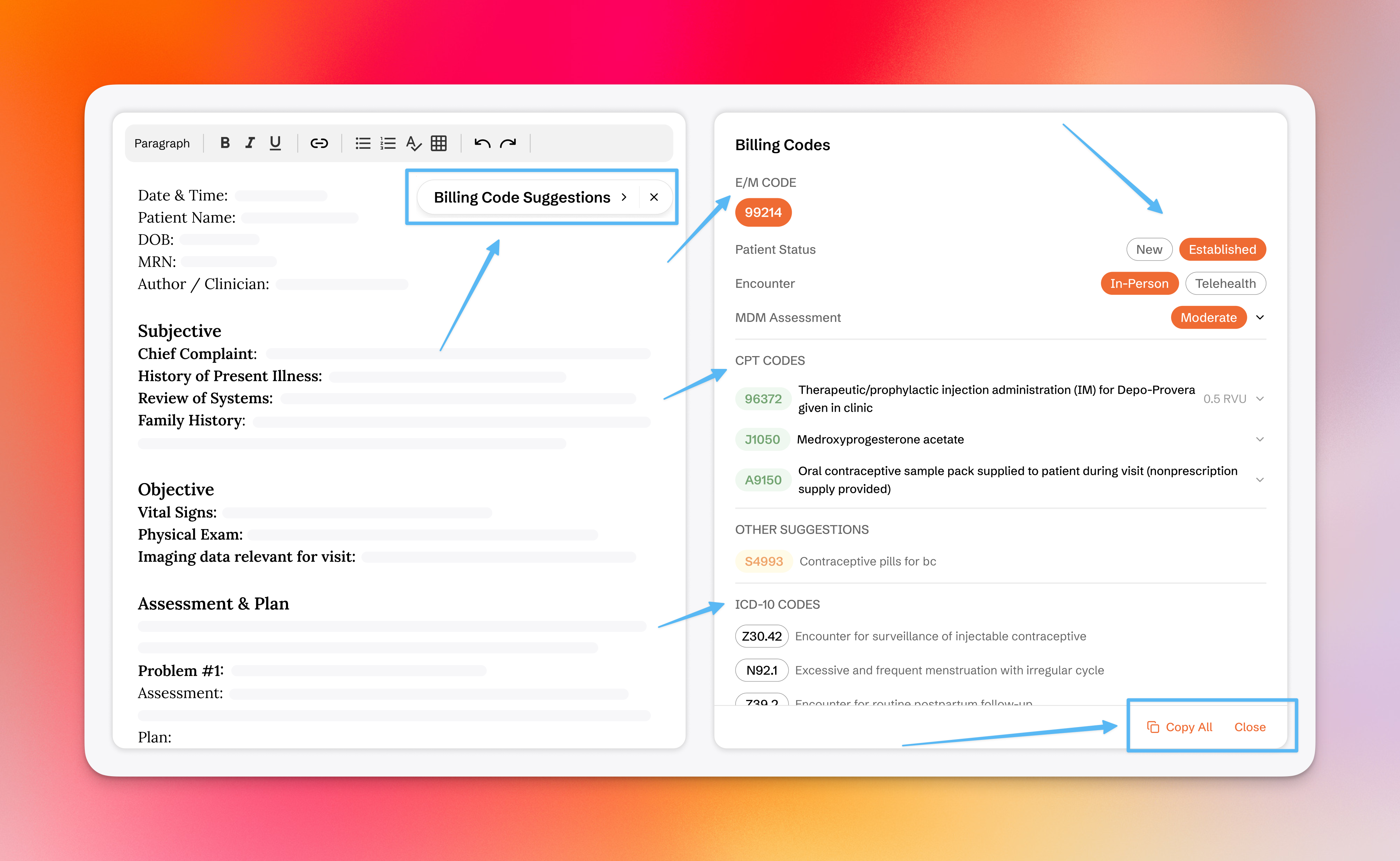Insert a hyperlink with the link icon
Screen dimensions: 1400x861
point(319,143)
